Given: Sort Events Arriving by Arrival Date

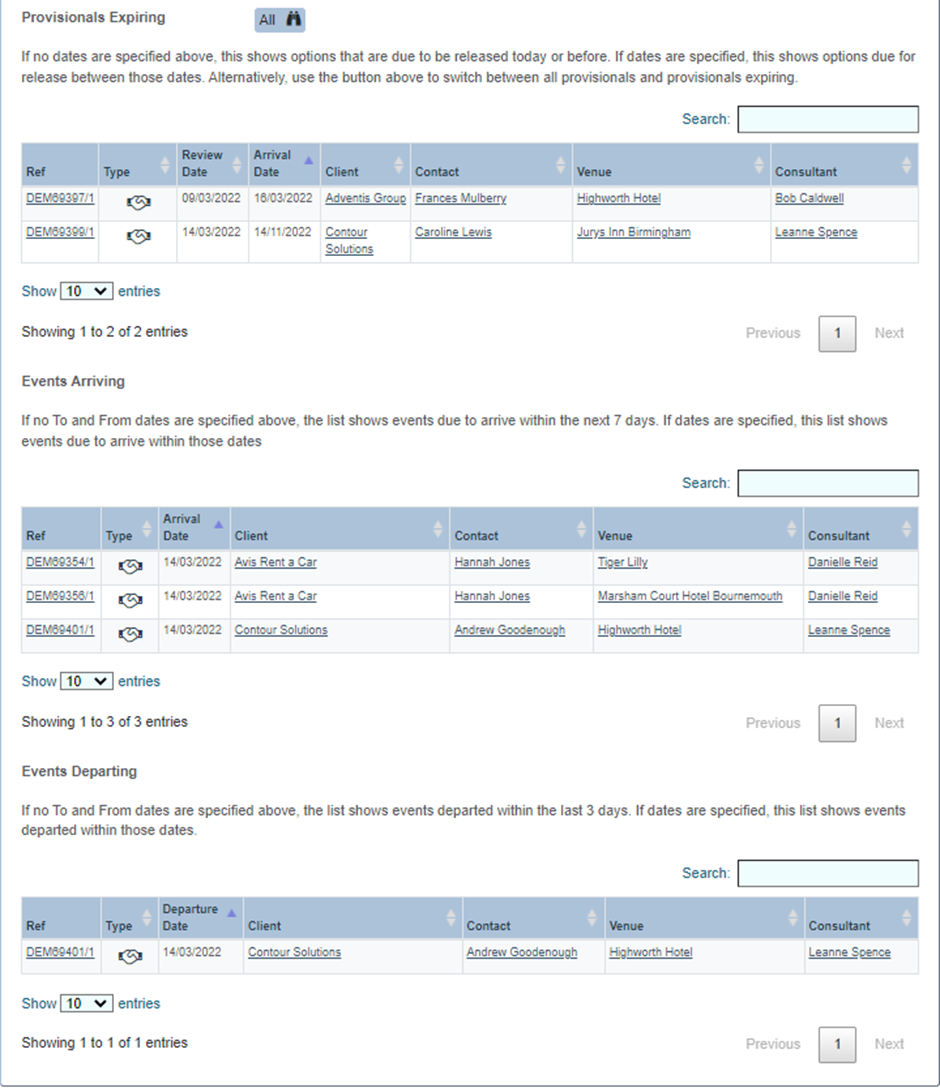Looking at the screenshot, I should pyautogui.click(x=194, y=527).
